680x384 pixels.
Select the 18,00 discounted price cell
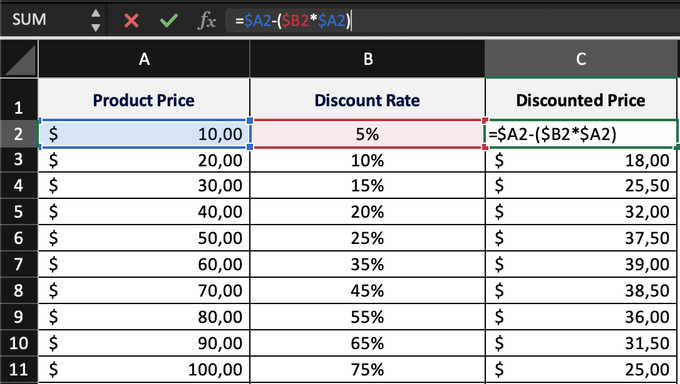581,160
